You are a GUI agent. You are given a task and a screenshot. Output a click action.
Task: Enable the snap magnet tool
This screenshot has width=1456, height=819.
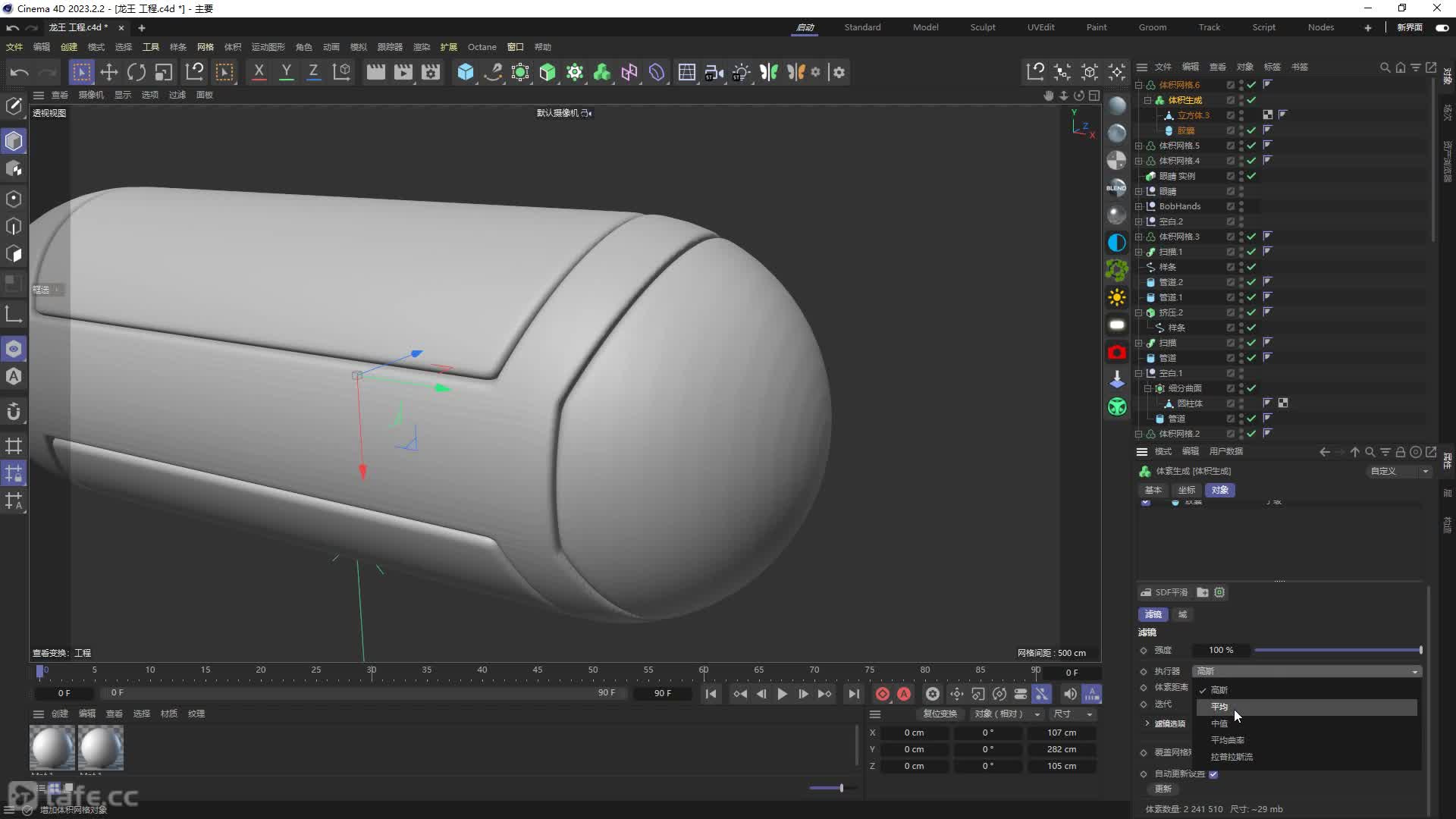click(x=14, y=412)
